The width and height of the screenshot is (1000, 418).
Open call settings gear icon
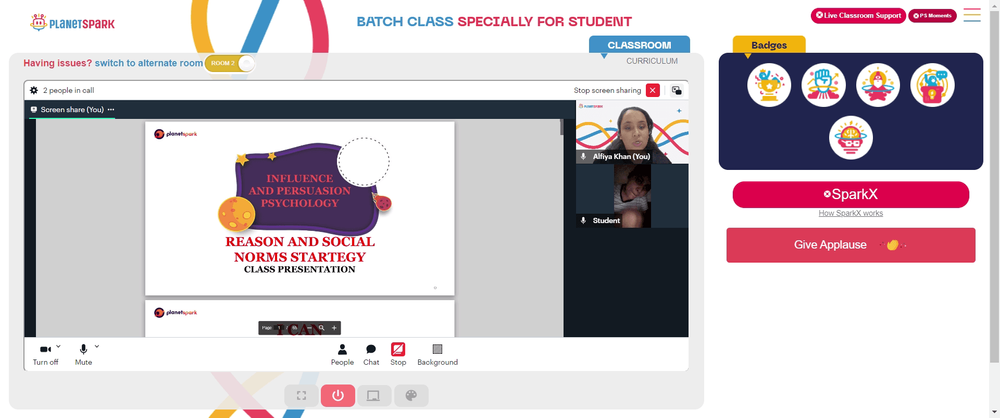34,91
